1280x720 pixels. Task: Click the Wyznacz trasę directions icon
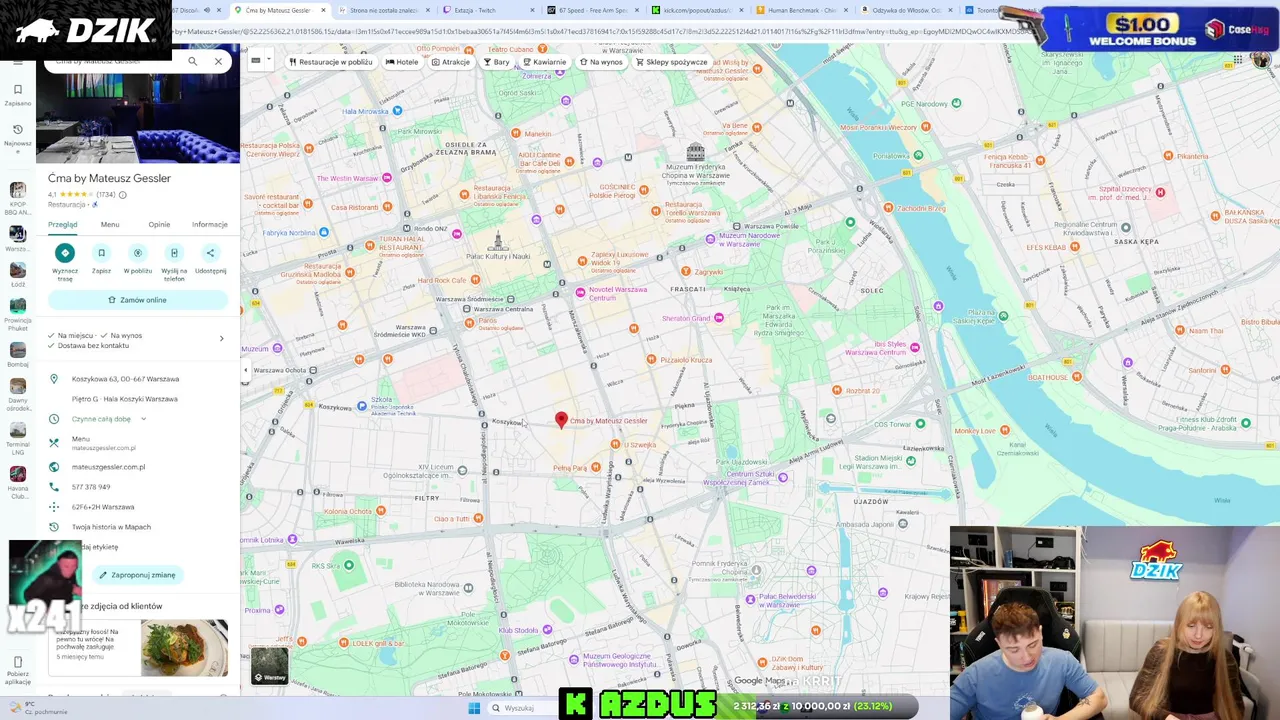[x=65, y=253]
